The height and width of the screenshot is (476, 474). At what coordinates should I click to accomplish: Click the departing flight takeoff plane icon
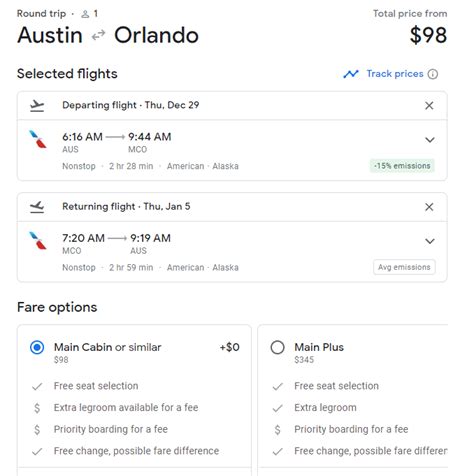[x=37, y=106]
